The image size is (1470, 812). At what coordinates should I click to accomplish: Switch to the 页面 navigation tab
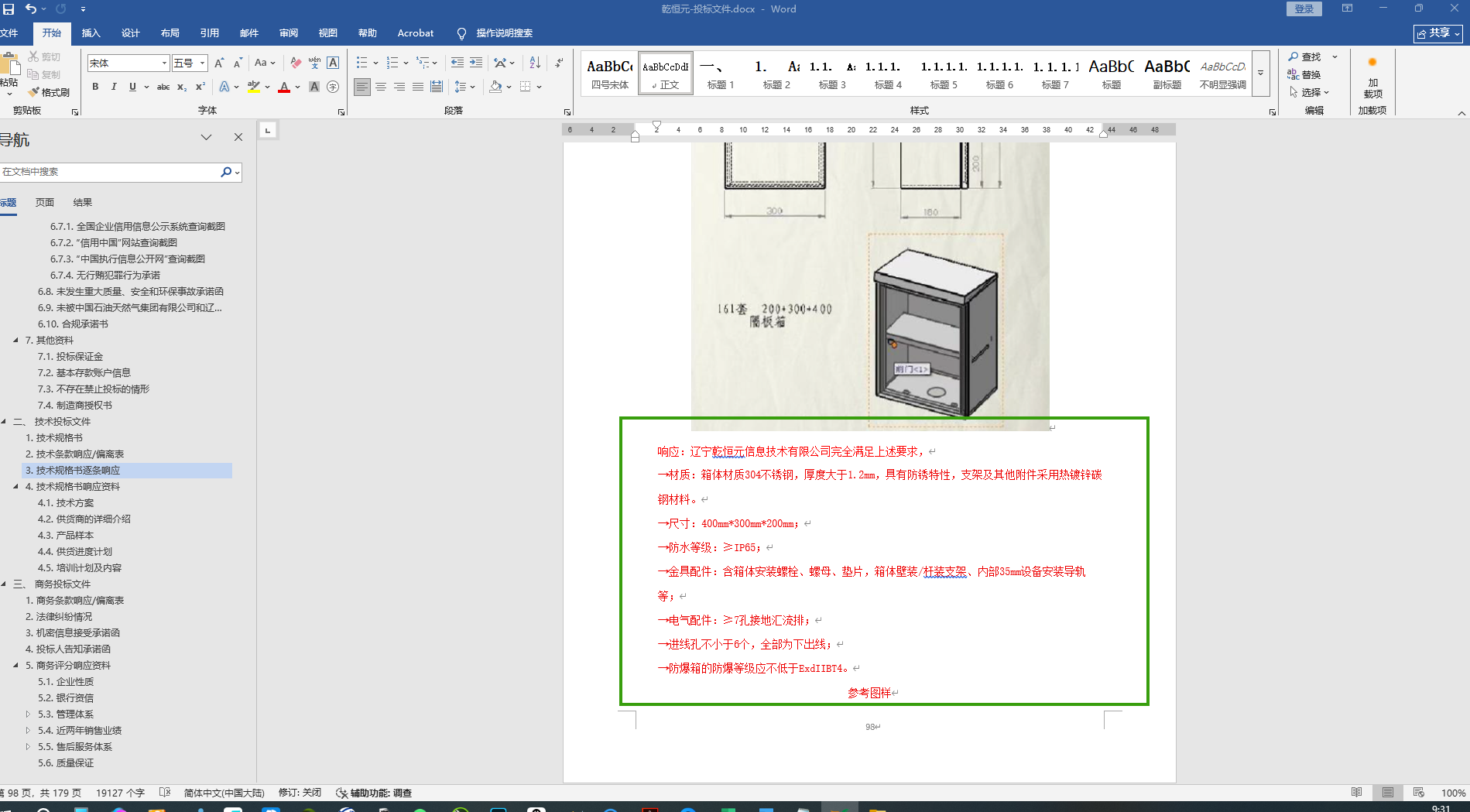click(x=45, y=202)
